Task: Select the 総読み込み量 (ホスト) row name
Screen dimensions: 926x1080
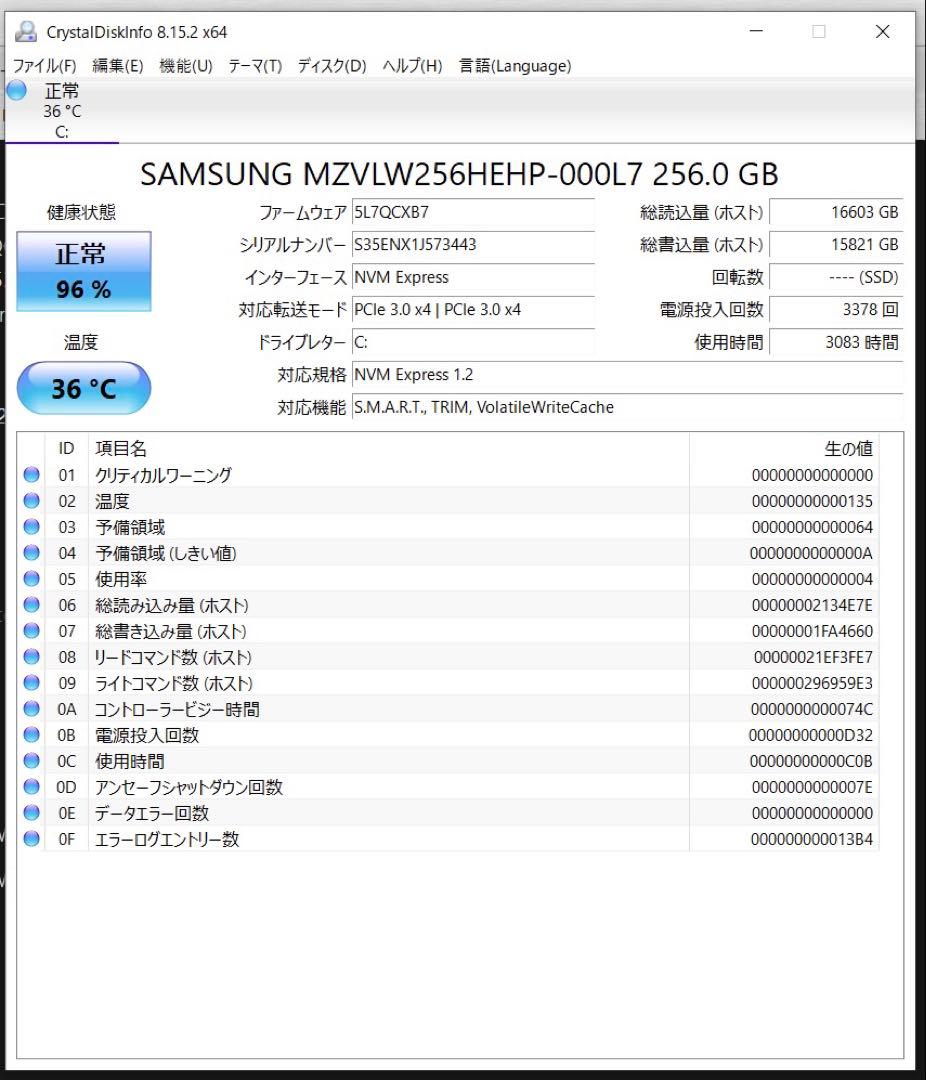Action: [172, 605]
